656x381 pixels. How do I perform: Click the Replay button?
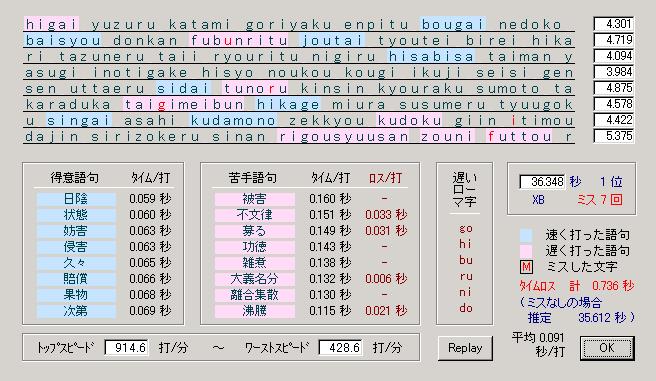[465, 348]
